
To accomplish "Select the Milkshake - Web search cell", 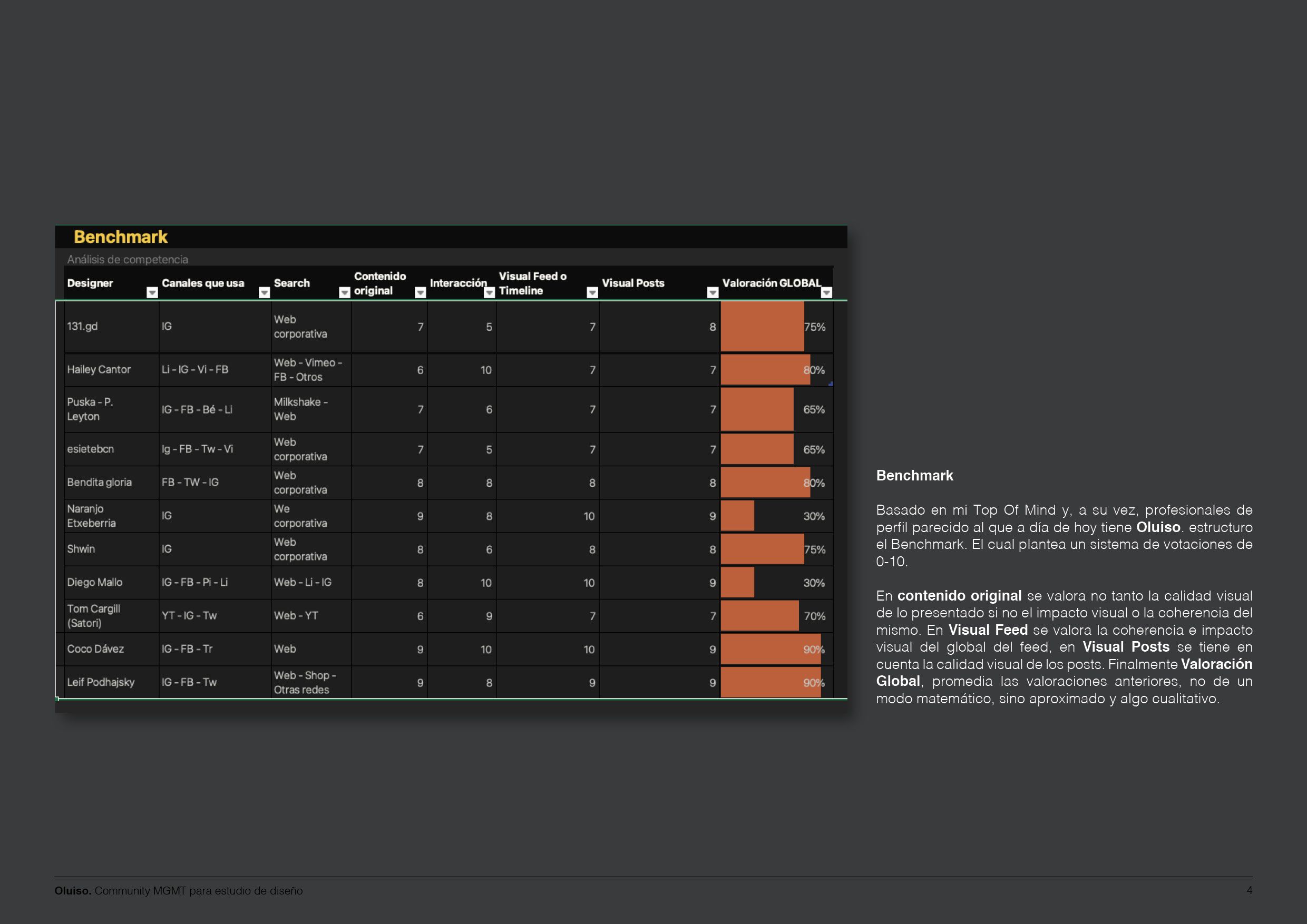I will 311,410.
